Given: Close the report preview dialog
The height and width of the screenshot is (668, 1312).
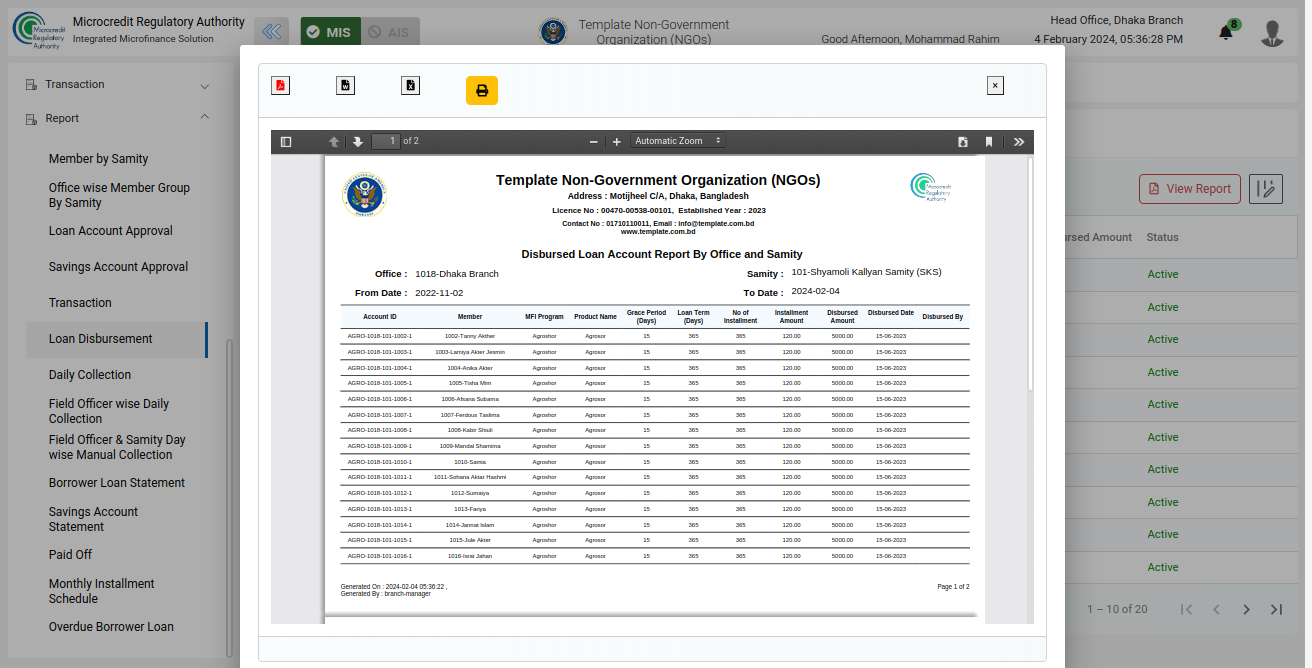Looking at the screenshot, I should coord(995,86).
